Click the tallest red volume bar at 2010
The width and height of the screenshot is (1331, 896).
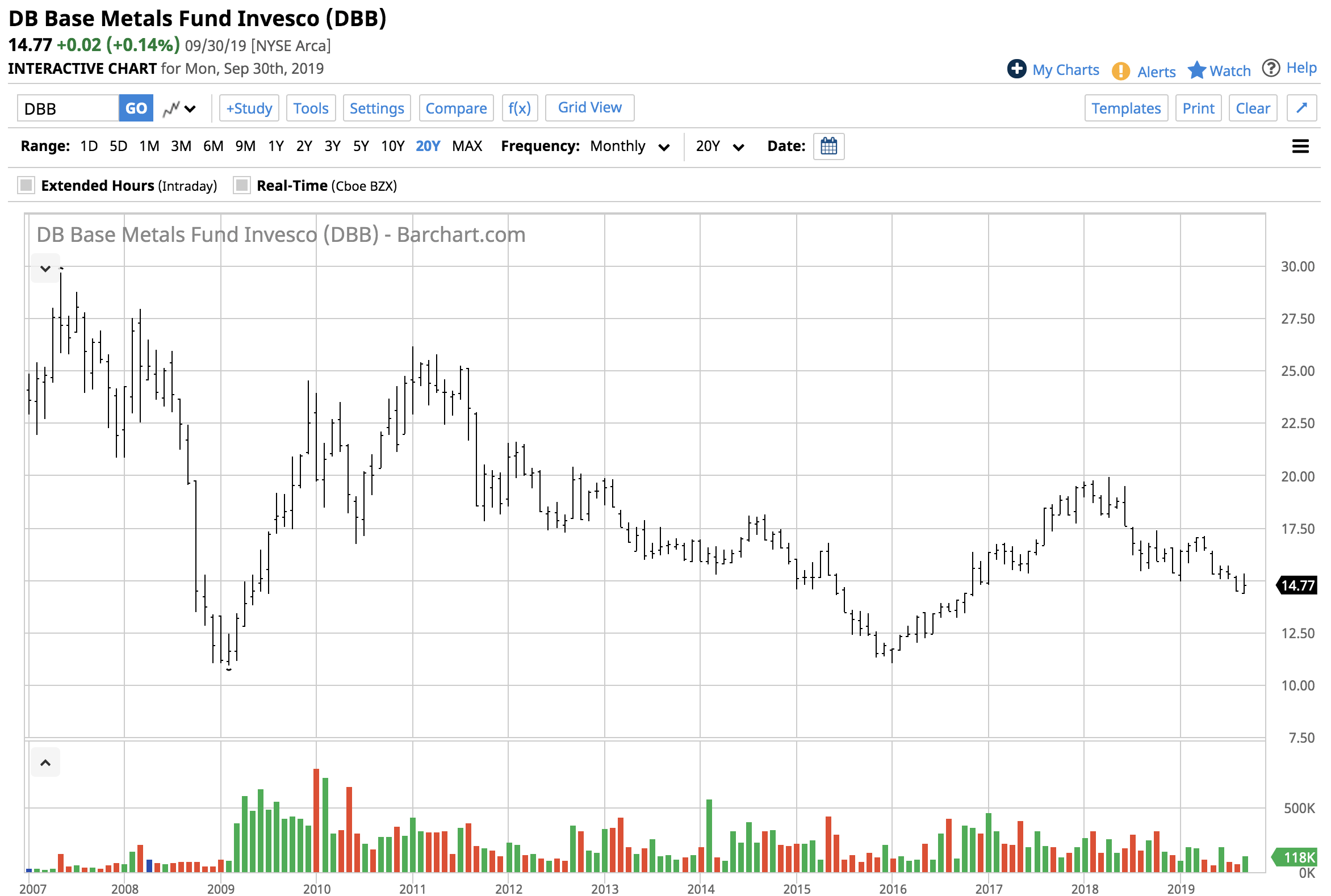[317, 820]
